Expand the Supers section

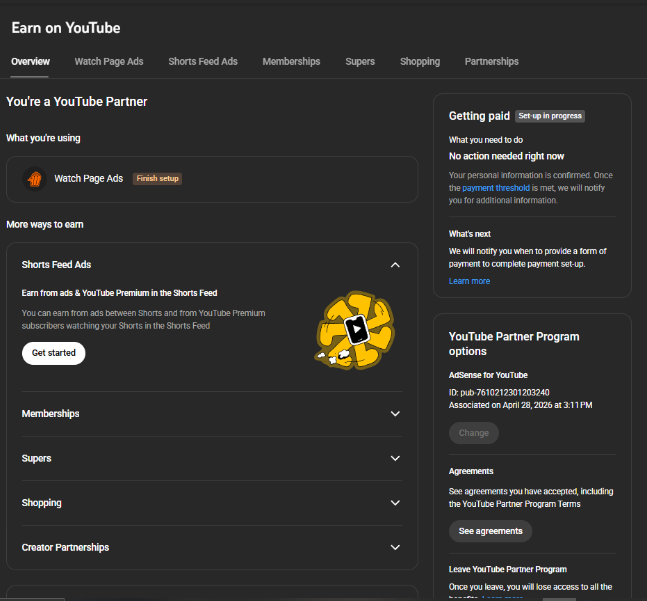pyautogui.click(x=395, y=458)
